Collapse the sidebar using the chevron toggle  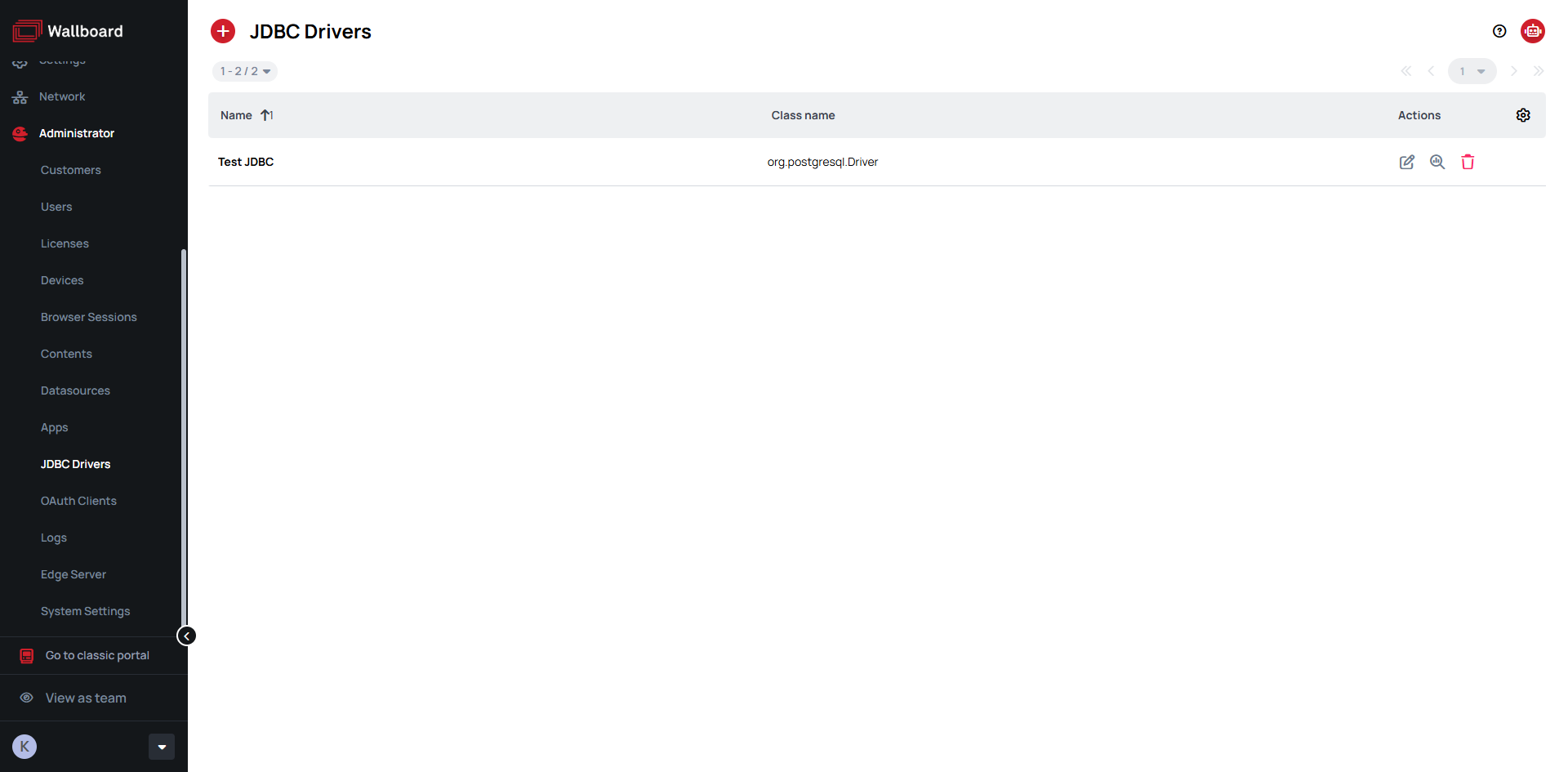186,636
